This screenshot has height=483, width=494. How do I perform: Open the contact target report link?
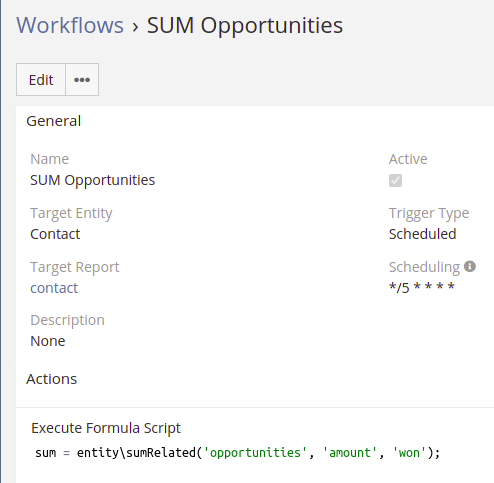click(x=54, y=288)
